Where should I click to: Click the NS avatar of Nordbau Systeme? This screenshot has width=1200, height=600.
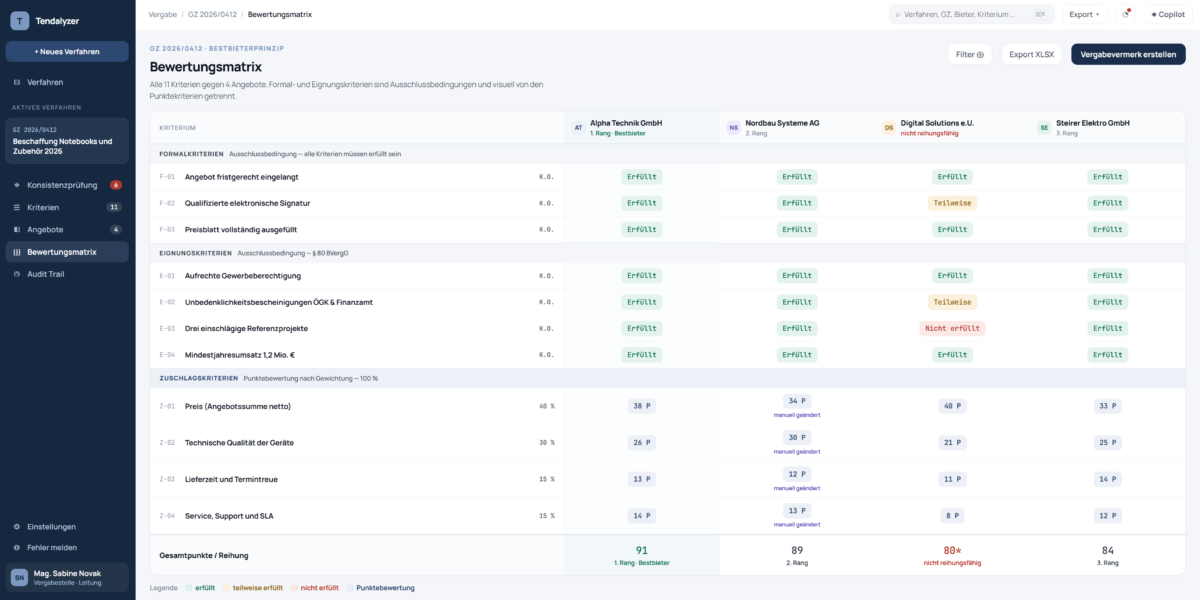click(733, 128)
